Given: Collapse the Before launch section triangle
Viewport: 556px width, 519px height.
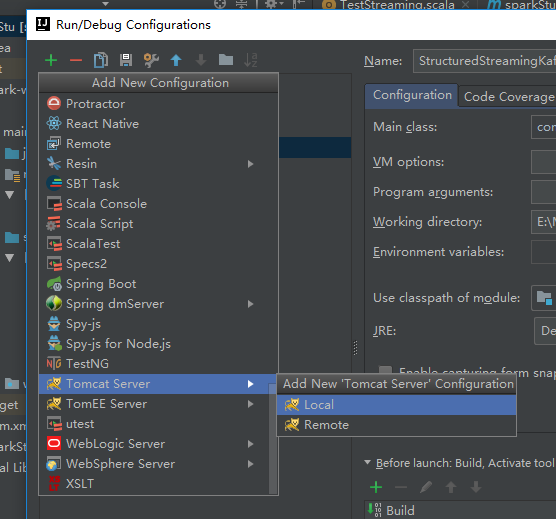Looking at the screenshot, I should [368, 462].
